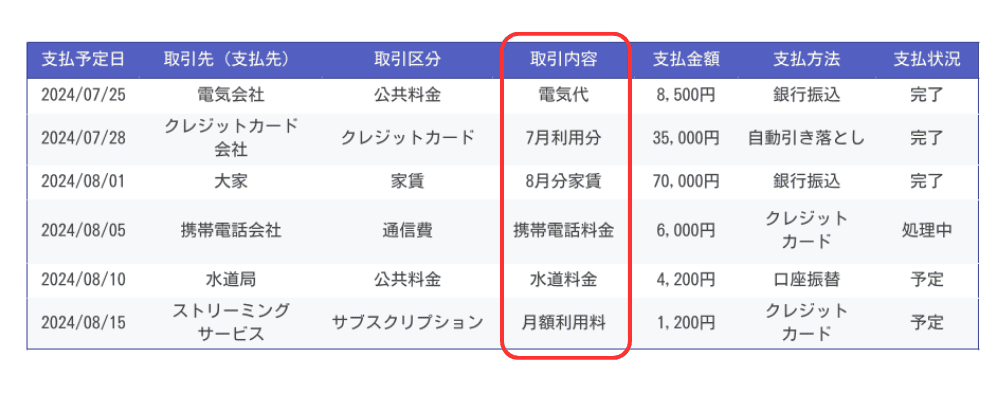Screen dimensions: 1000x400
Task: Select the 取引区分 header cell
Action: point(407,60)
